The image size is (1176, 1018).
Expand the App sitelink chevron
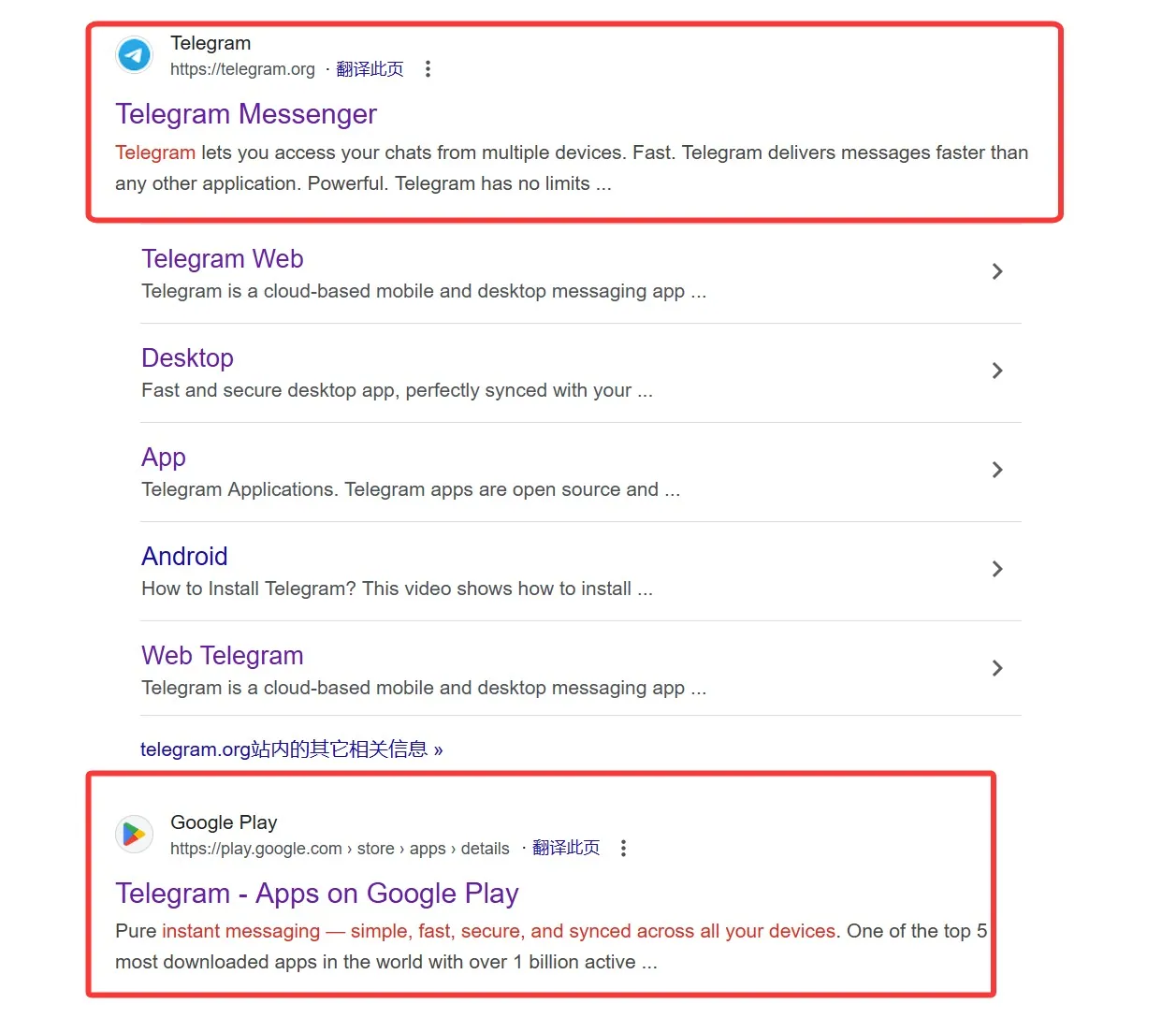click(x=996, y=470)
